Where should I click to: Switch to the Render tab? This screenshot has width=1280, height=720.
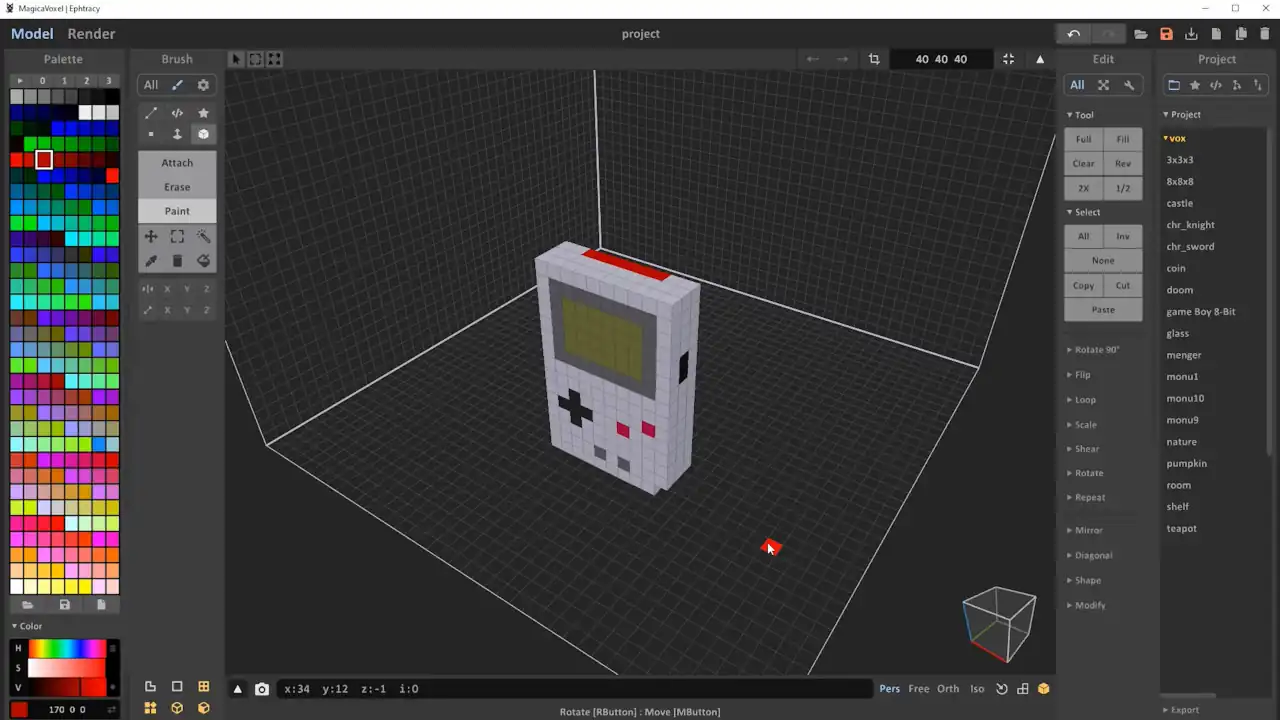point(92,34)
